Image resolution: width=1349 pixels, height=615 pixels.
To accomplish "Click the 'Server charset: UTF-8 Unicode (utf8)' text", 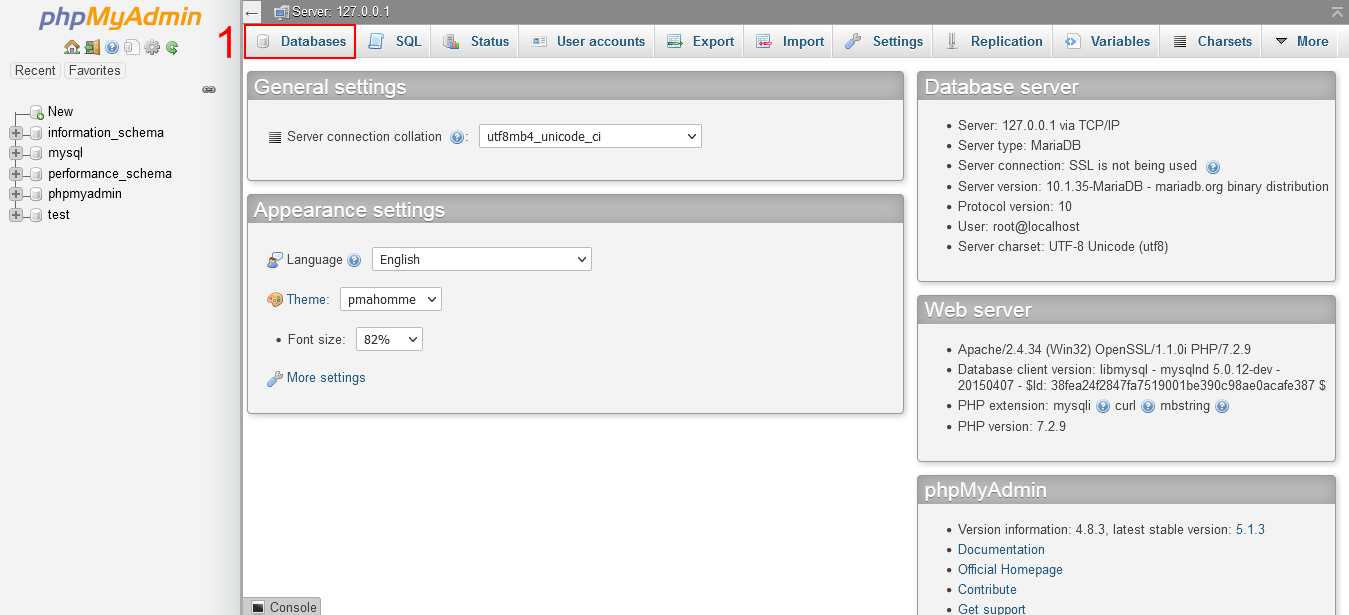I will 1063,247.
